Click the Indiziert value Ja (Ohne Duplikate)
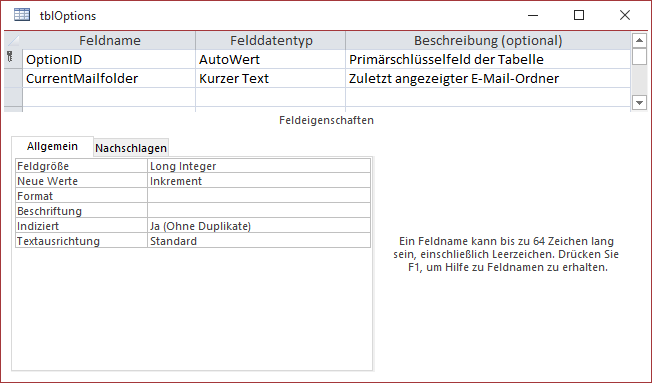652x383 pixels. pos(259,226)
